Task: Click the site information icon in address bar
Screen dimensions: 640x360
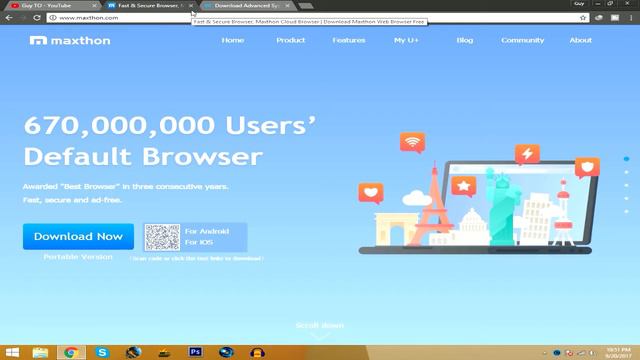Action: click(53, 18)
